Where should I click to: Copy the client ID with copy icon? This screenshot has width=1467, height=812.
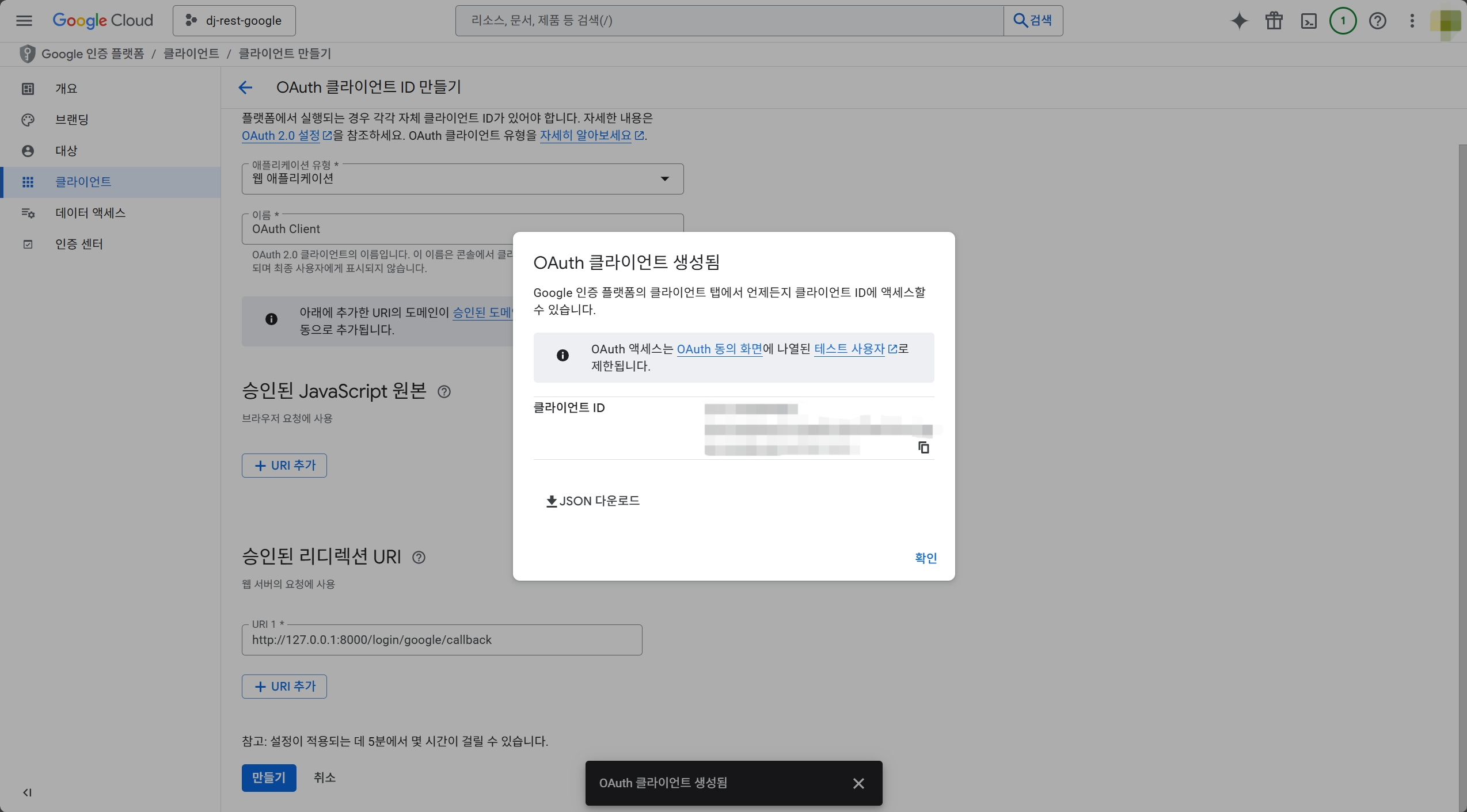click(923, 447)
